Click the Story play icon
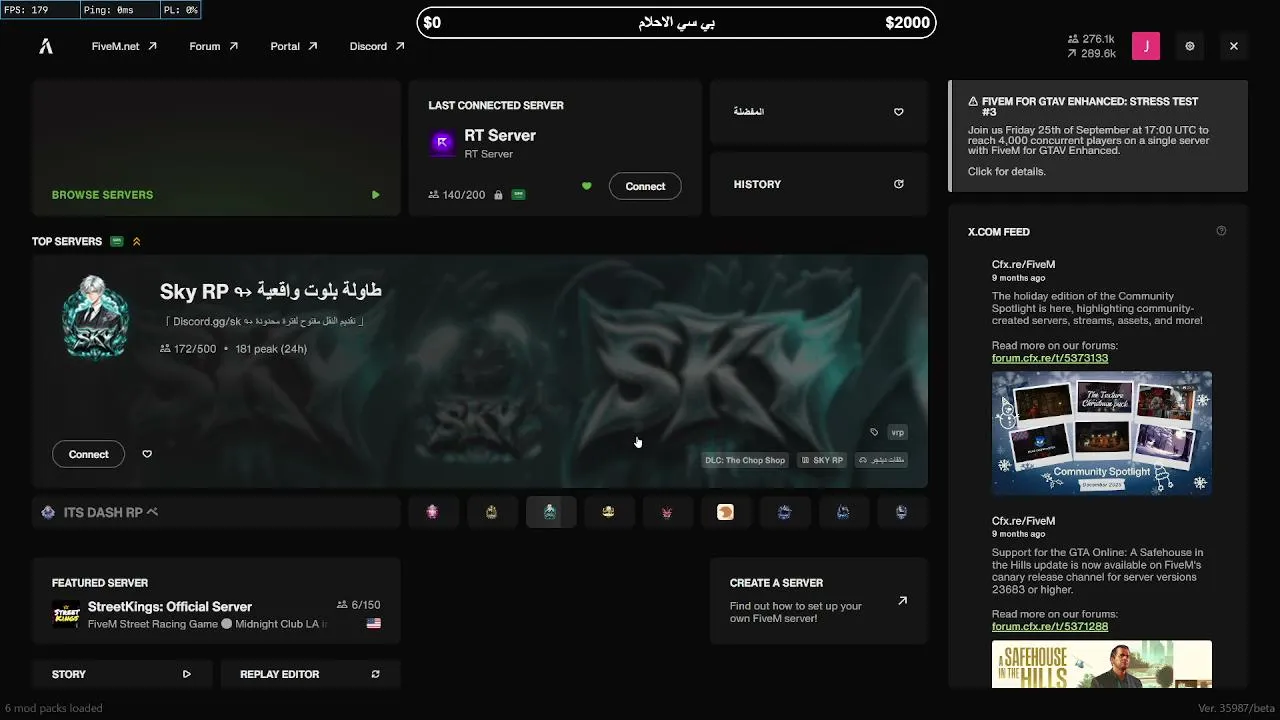Screen dimensions: 1280x720 point(186,674)
